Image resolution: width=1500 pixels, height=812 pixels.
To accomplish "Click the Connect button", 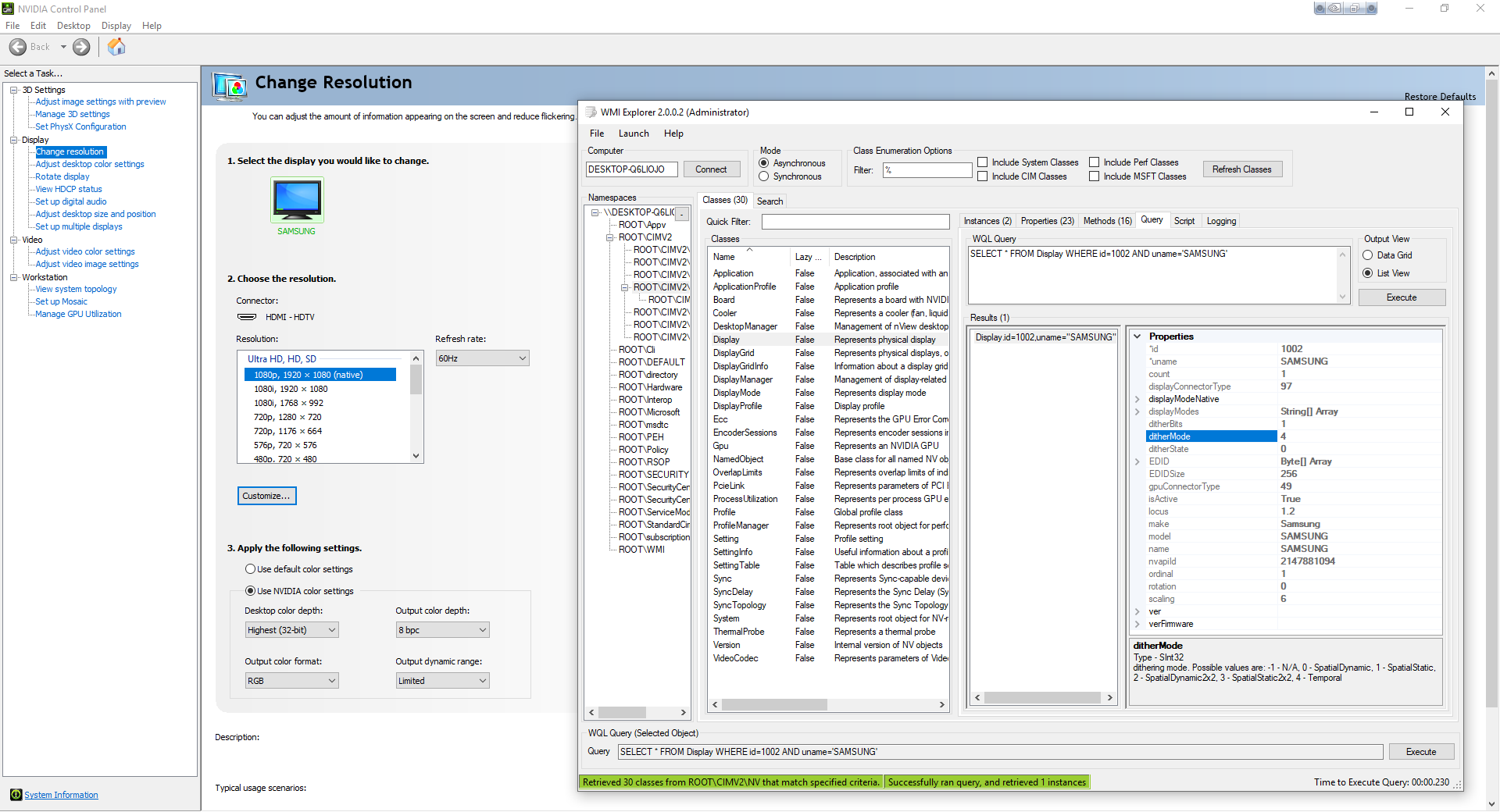I will pyautogui.click(x=711, y=169).
